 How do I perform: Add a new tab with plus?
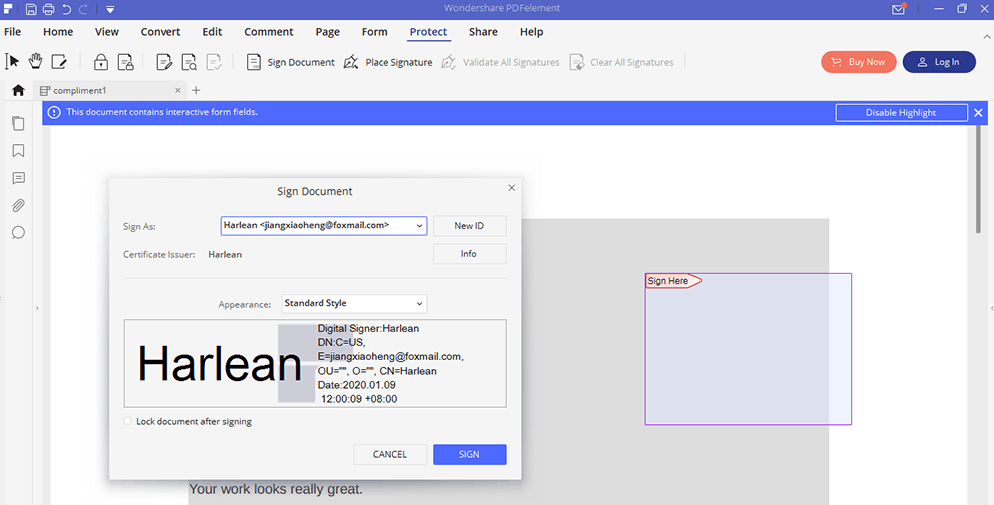[x=196, y=91]
